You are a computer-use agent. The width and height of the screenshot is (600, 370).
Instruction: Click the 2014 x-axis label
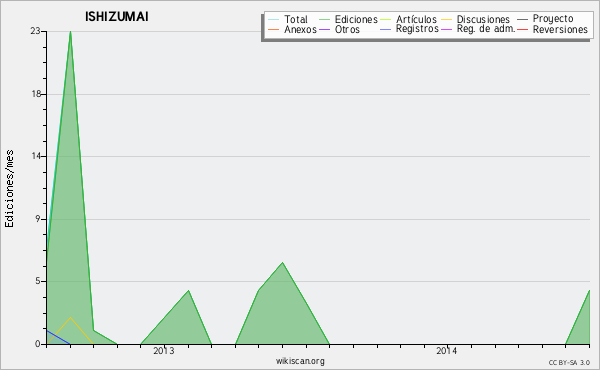pyautogui.click(x=447, y=351)
